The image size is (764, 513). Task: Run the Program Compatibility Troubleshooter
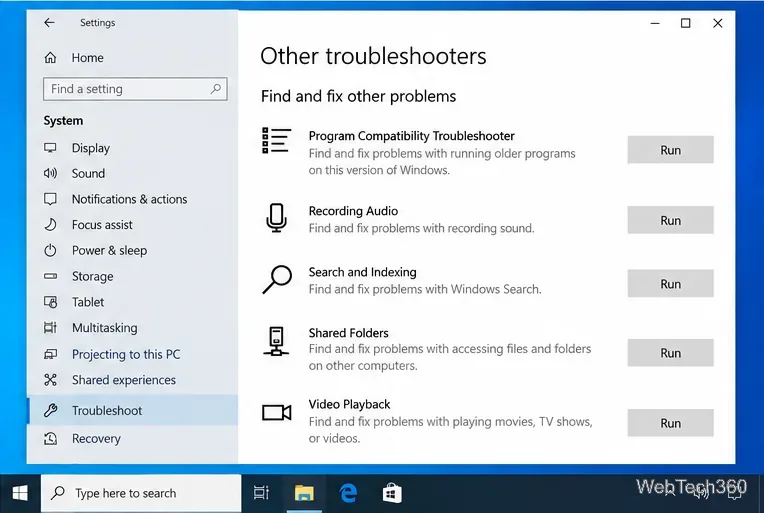[x=670, y=150]
